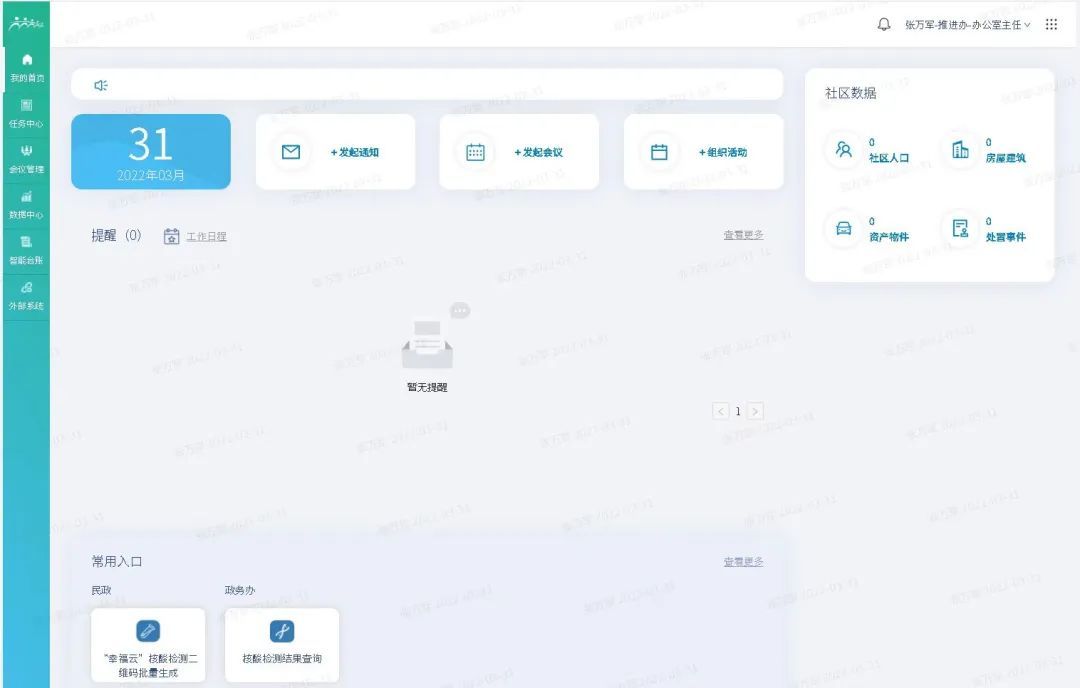Click the 资产物件 car icon

pyautogui.click(x=844, y=229)
